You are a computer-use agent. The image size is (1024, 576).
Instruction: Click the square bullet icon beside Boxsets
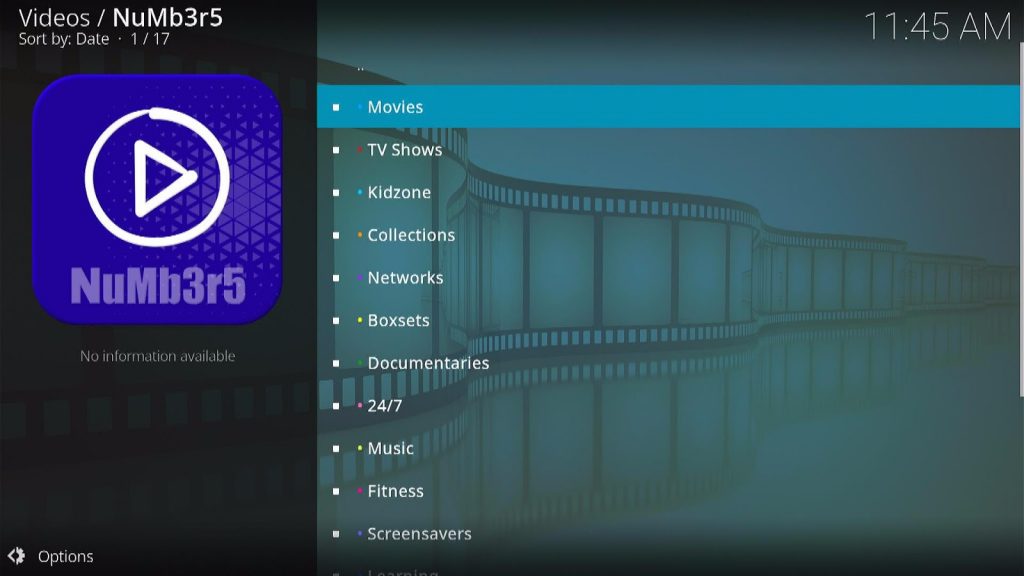click(x=336, y=321)
